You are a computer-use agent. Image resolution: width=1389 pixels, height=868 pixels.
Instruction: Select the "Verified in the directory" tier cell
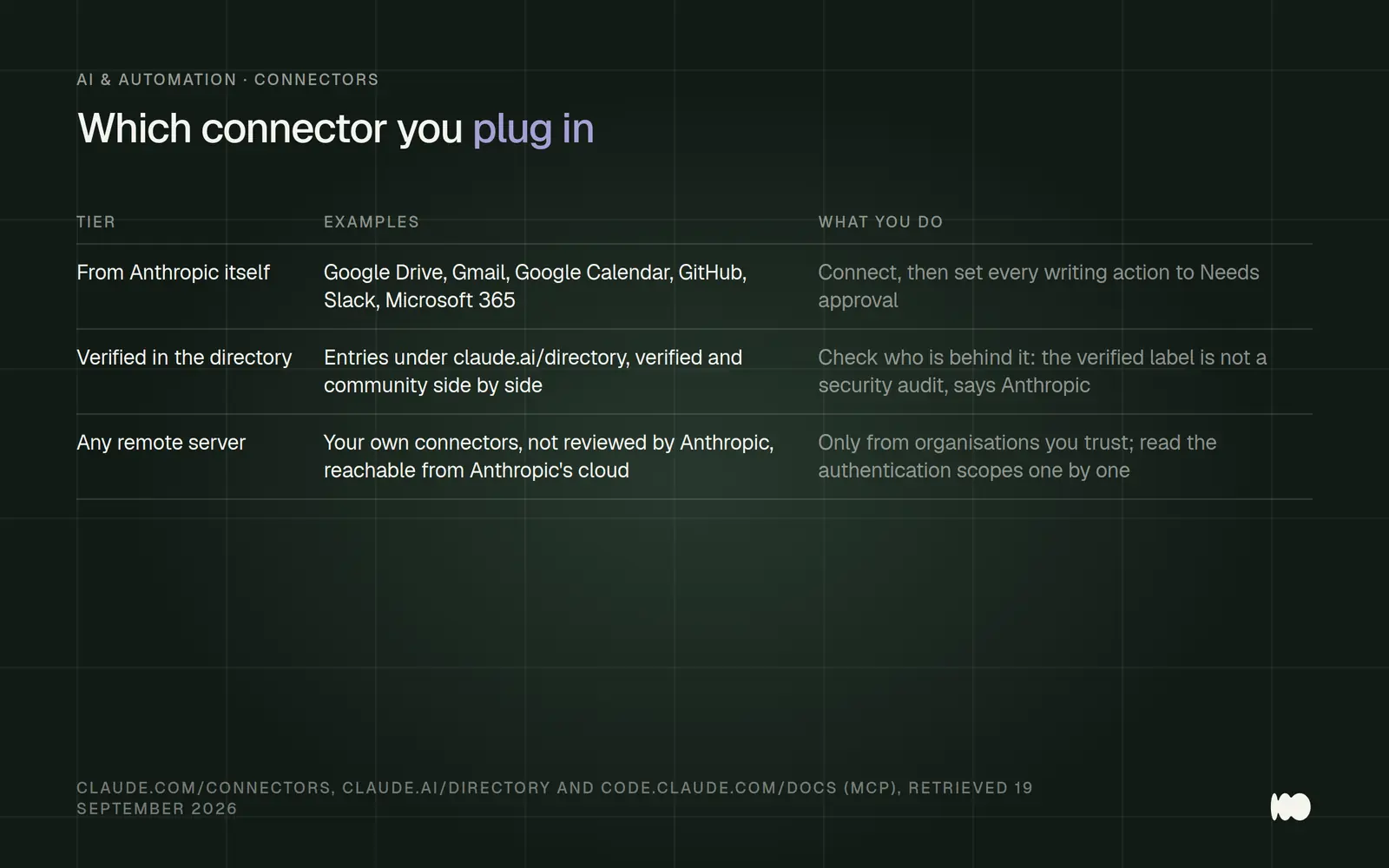pos(184,358)
